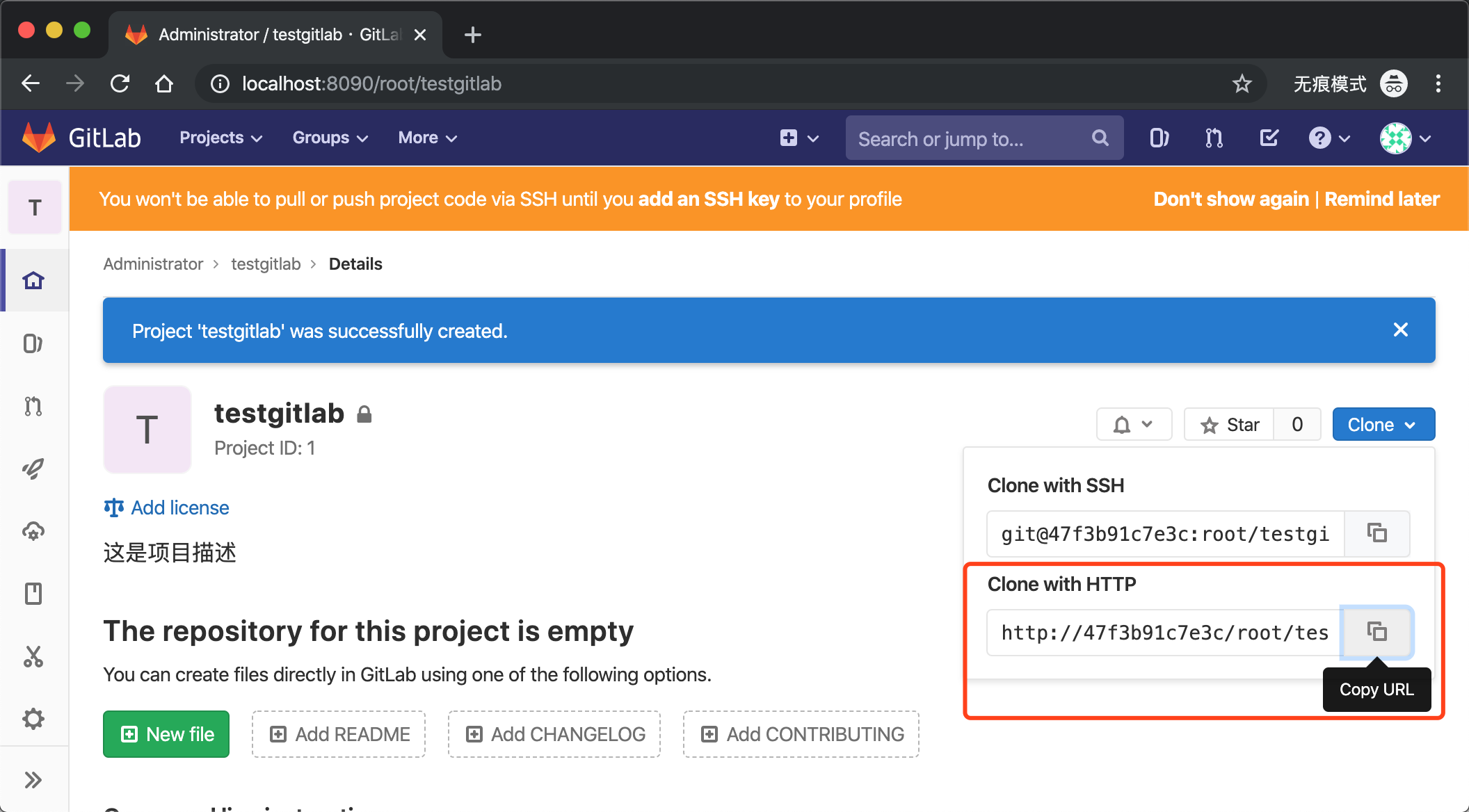Viewport: 1469px width, 812px height.
Task: Open Snippets scissors icon in sidebar
Action: pos(33,656)
